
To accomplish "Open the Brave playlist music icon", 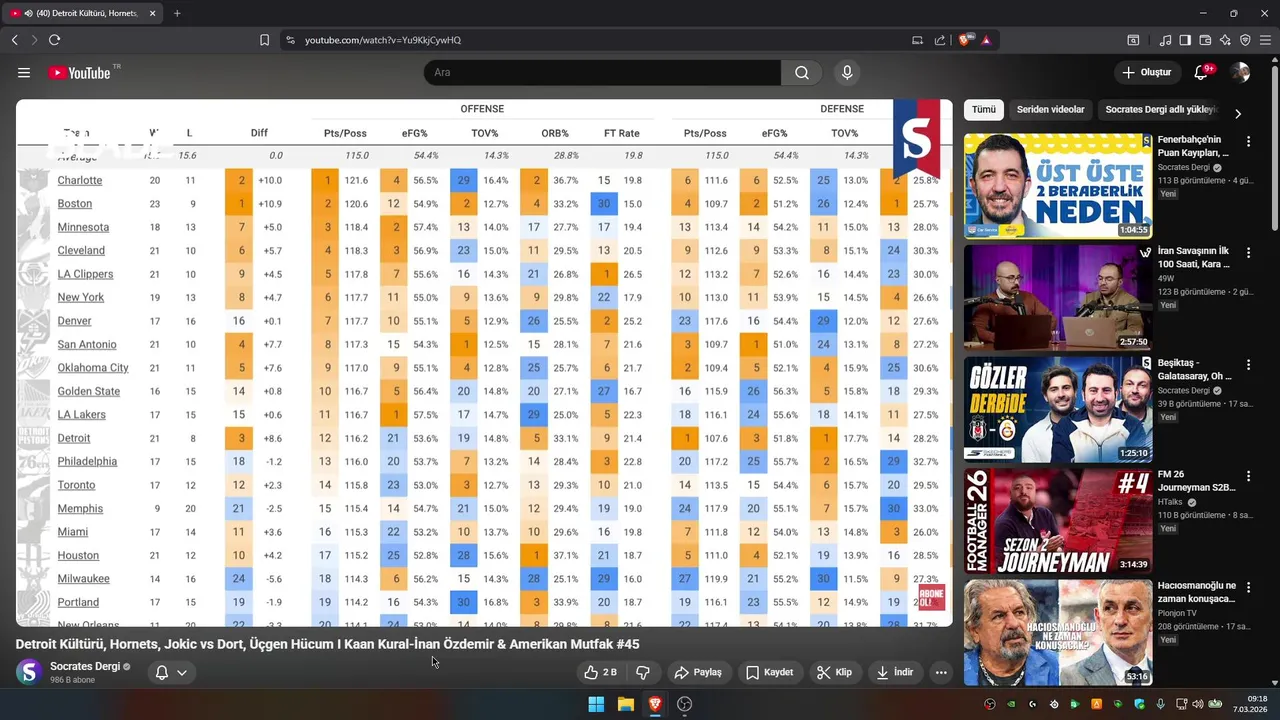I will pyautogui.click(x=1165, y=40).
